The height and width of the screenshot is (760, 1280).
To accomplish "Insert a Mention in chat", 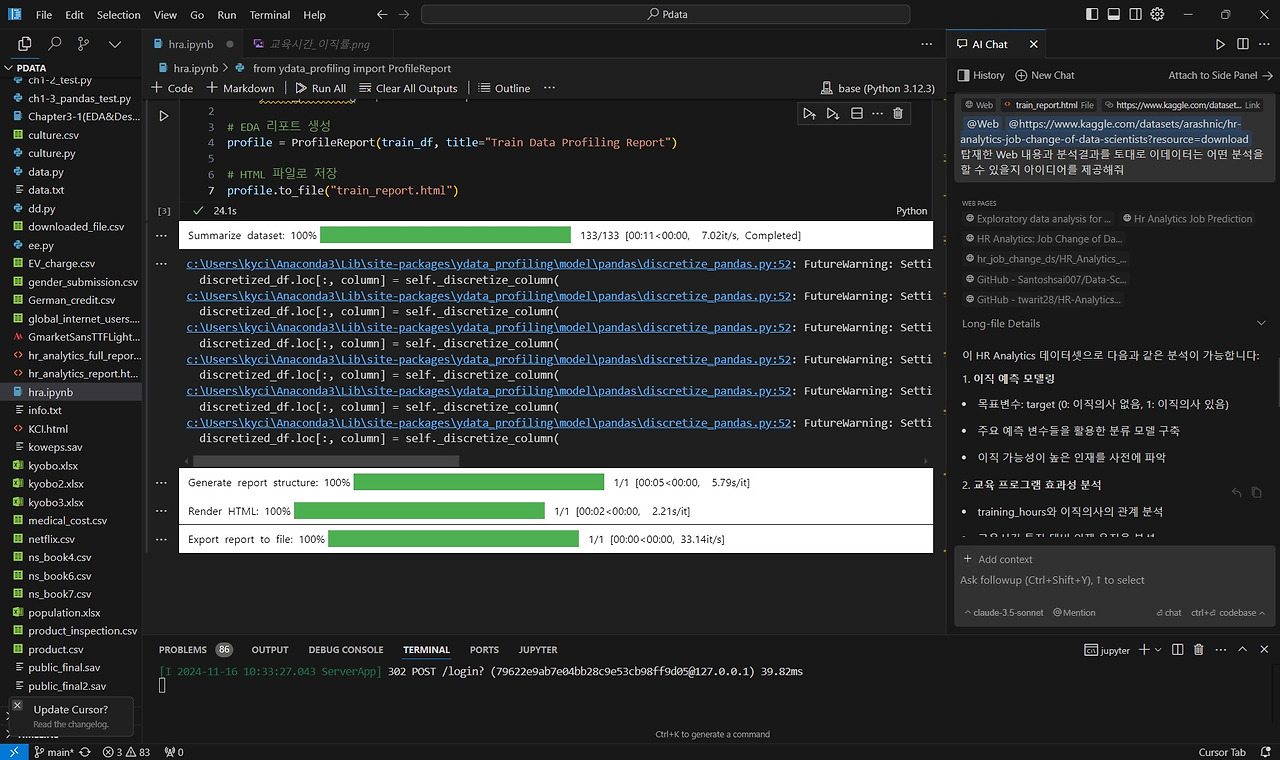I will pos(1073,613).
